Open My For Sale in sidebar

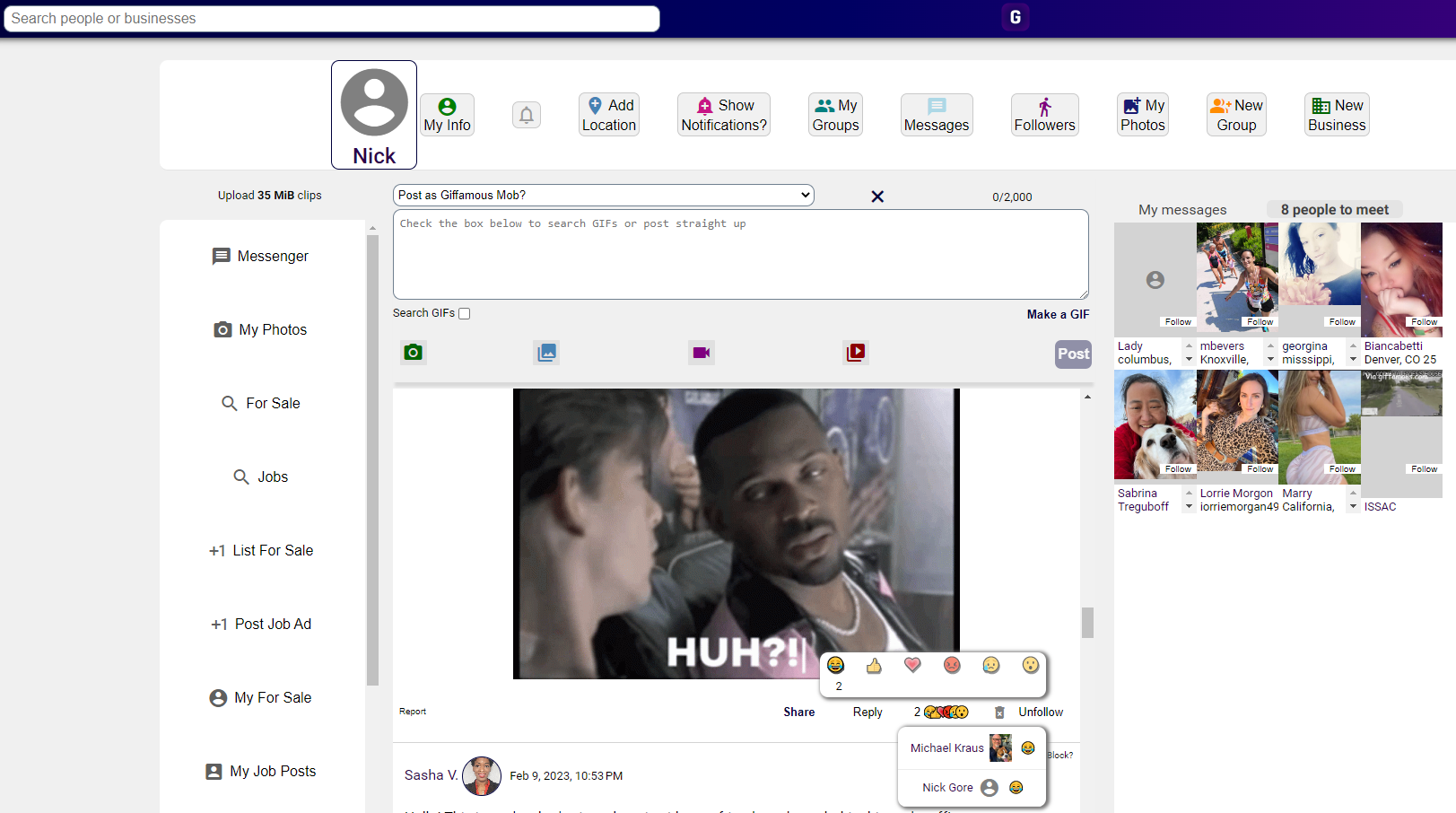[x=261, y=698]
